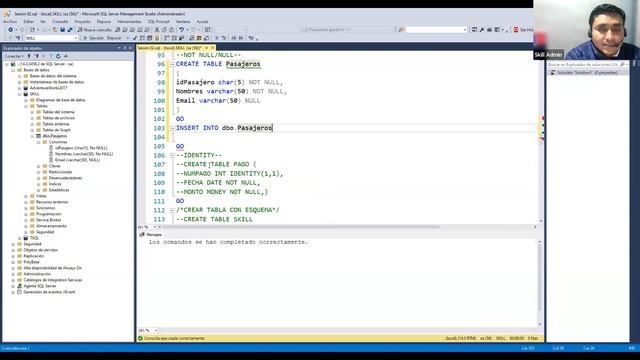640x360 pixels.
Task: Open the editor zoom level dropdown
Action: (x=155, y=227)
